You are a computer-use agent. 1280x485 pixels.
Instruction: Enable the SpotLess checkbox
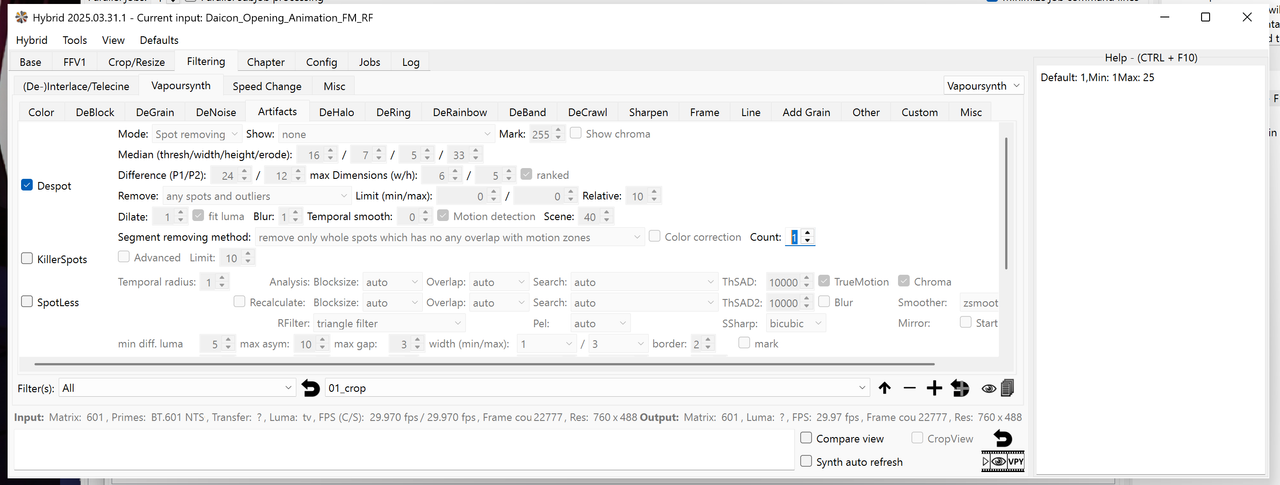pyautogui.click(x=28, y=302)
